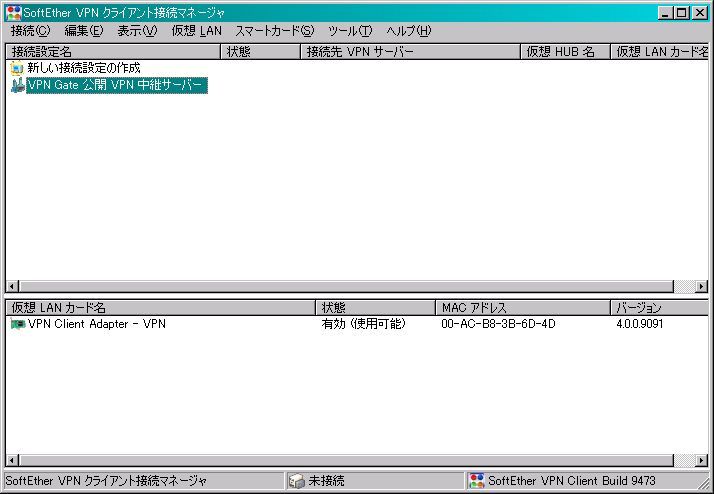The height and width of the screenshot is (494, 714).
Task: Open the ツール(T) menu
Action: click(350, 31)
